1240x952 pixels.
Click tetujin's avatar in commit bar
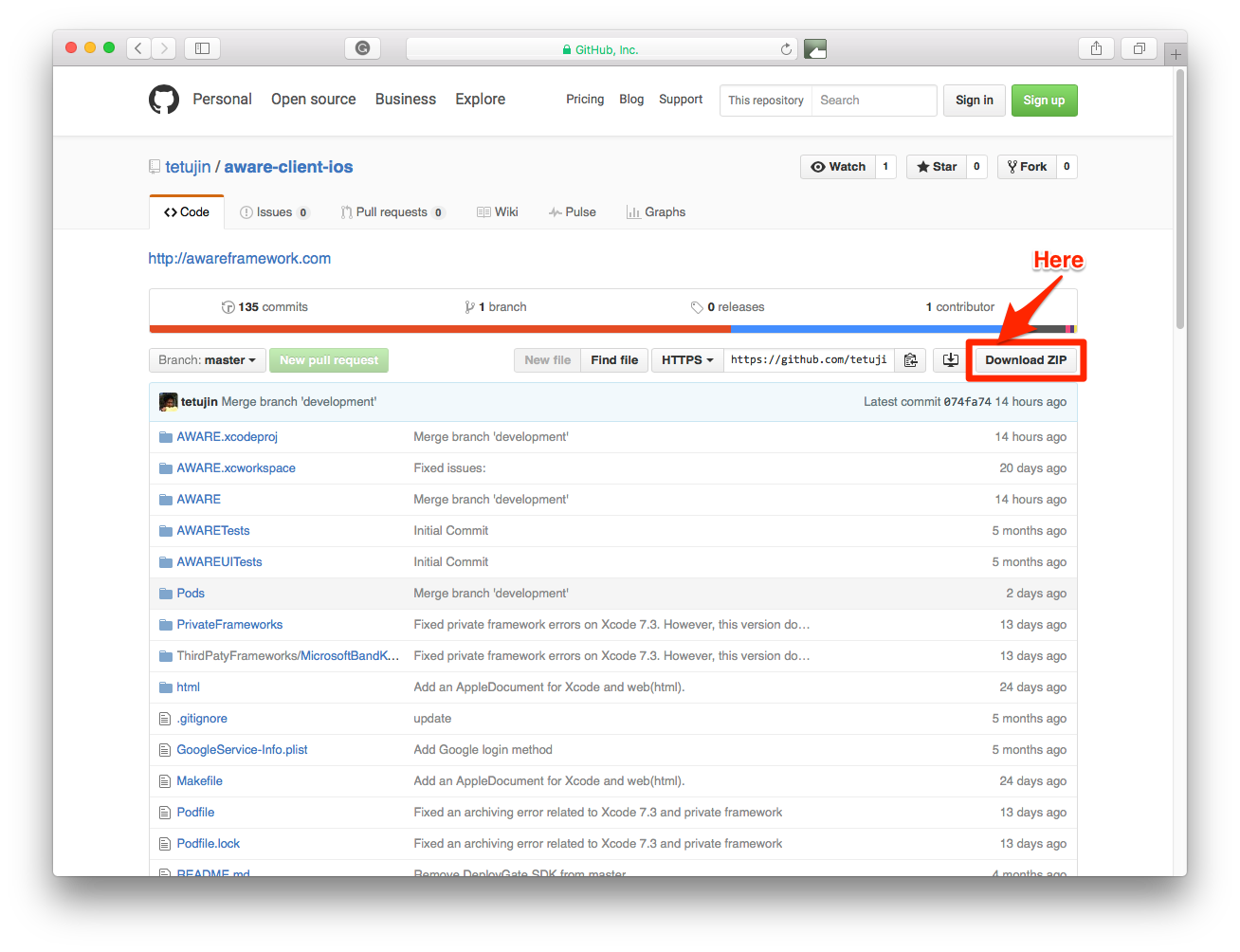point(169,402)
